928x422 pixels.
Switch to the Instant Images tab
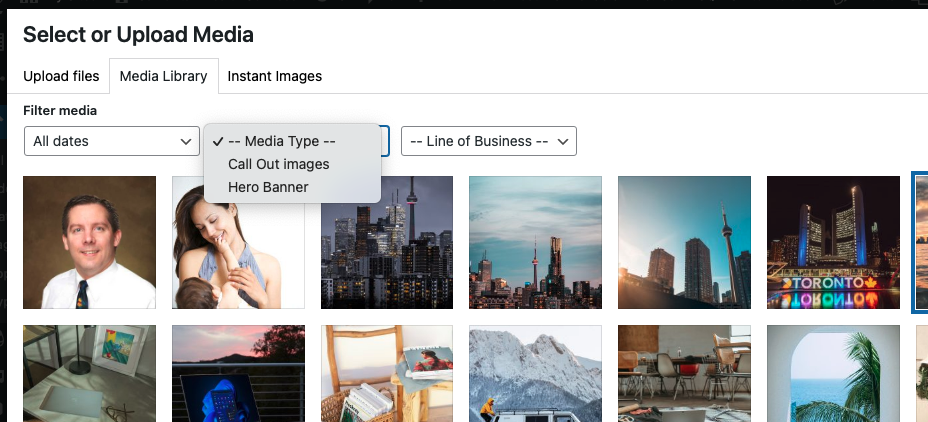pos(275,76)
